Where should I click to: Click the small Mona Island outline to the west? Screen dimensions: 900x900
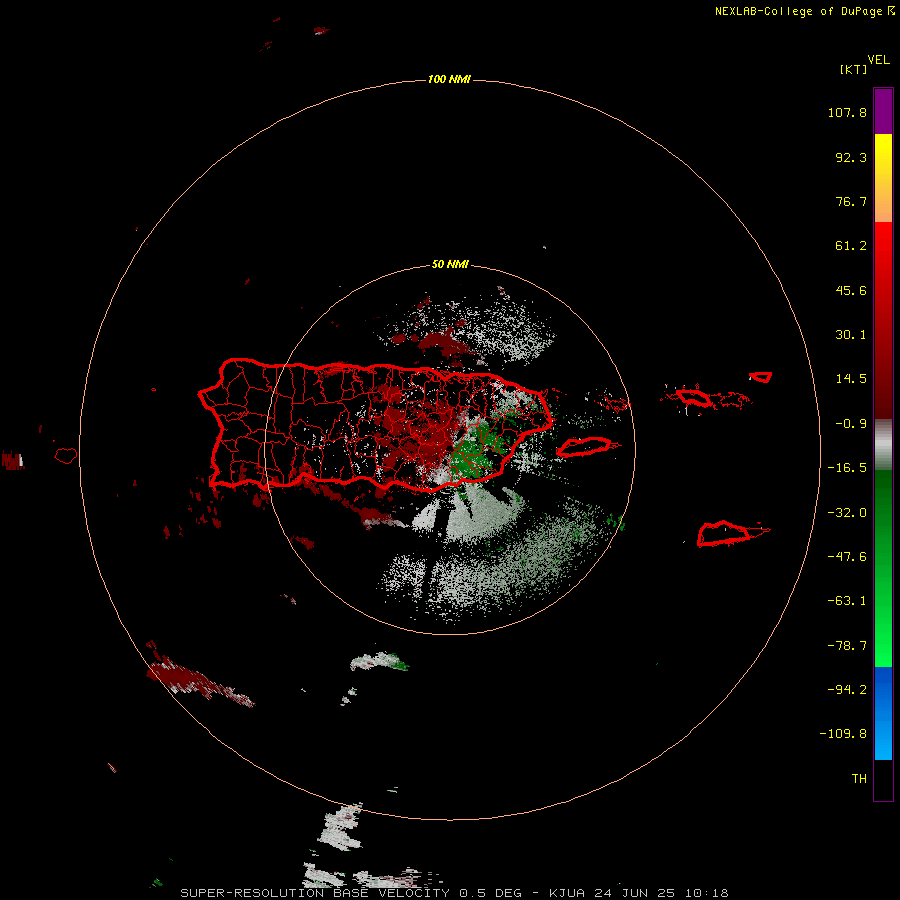pyautogui.click(x=66, y=456)
